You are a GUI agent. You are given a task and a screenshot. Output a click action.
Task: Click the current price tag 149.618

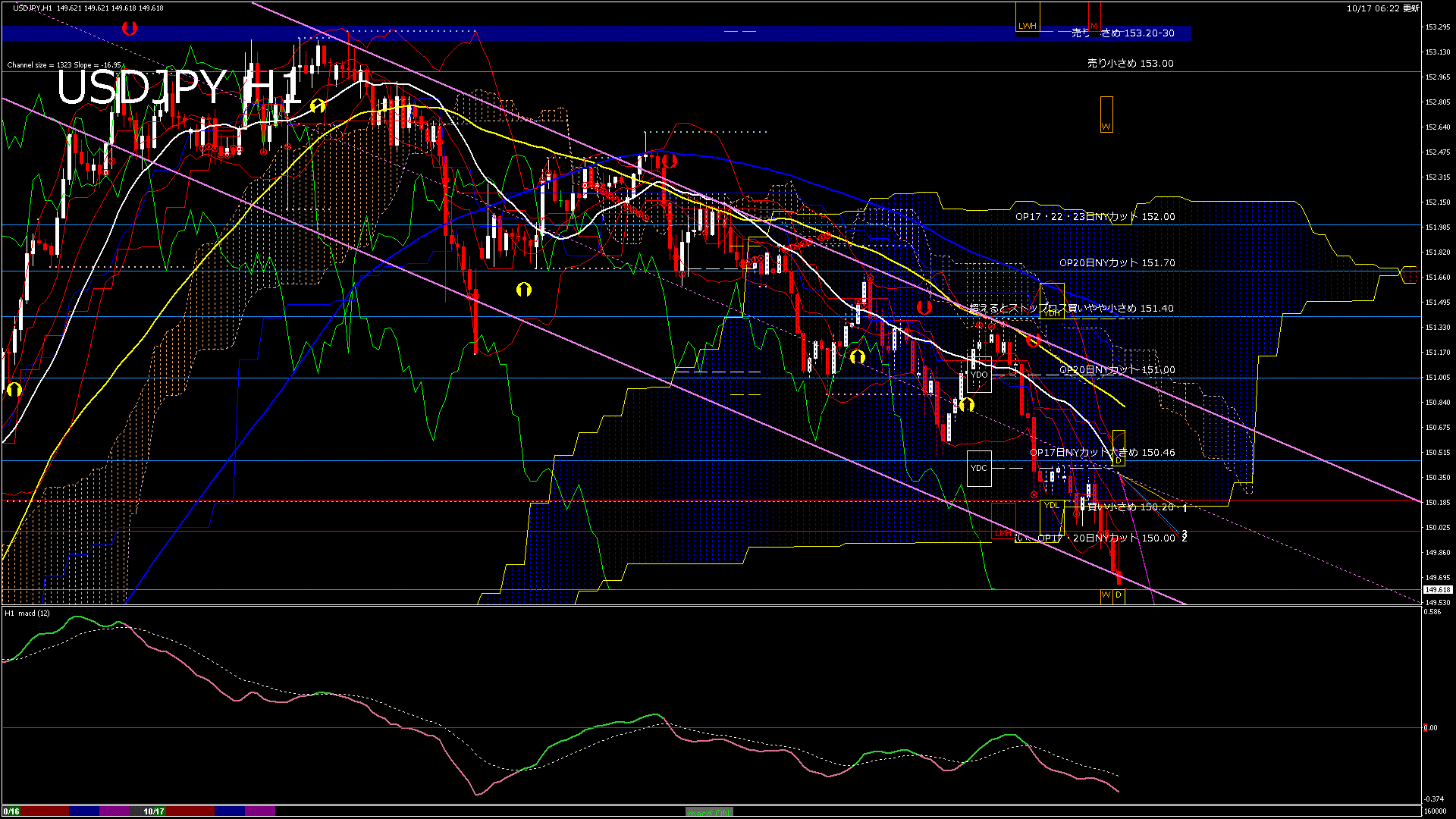(x=1438, y=590)
